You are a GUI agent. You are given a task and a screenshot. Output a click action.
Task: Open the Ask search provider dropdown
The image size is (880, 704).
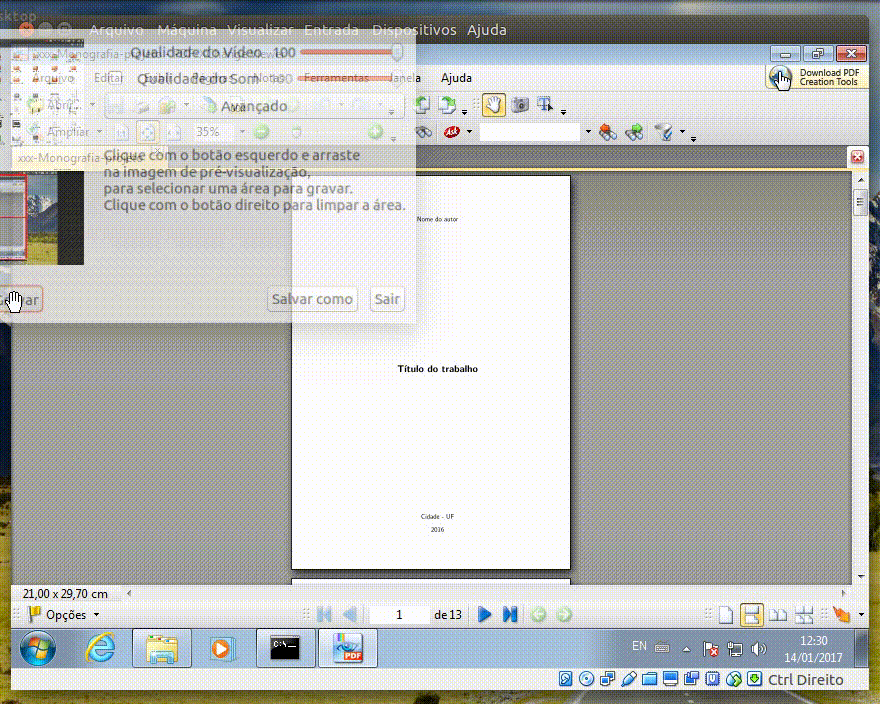coord(469,132)
